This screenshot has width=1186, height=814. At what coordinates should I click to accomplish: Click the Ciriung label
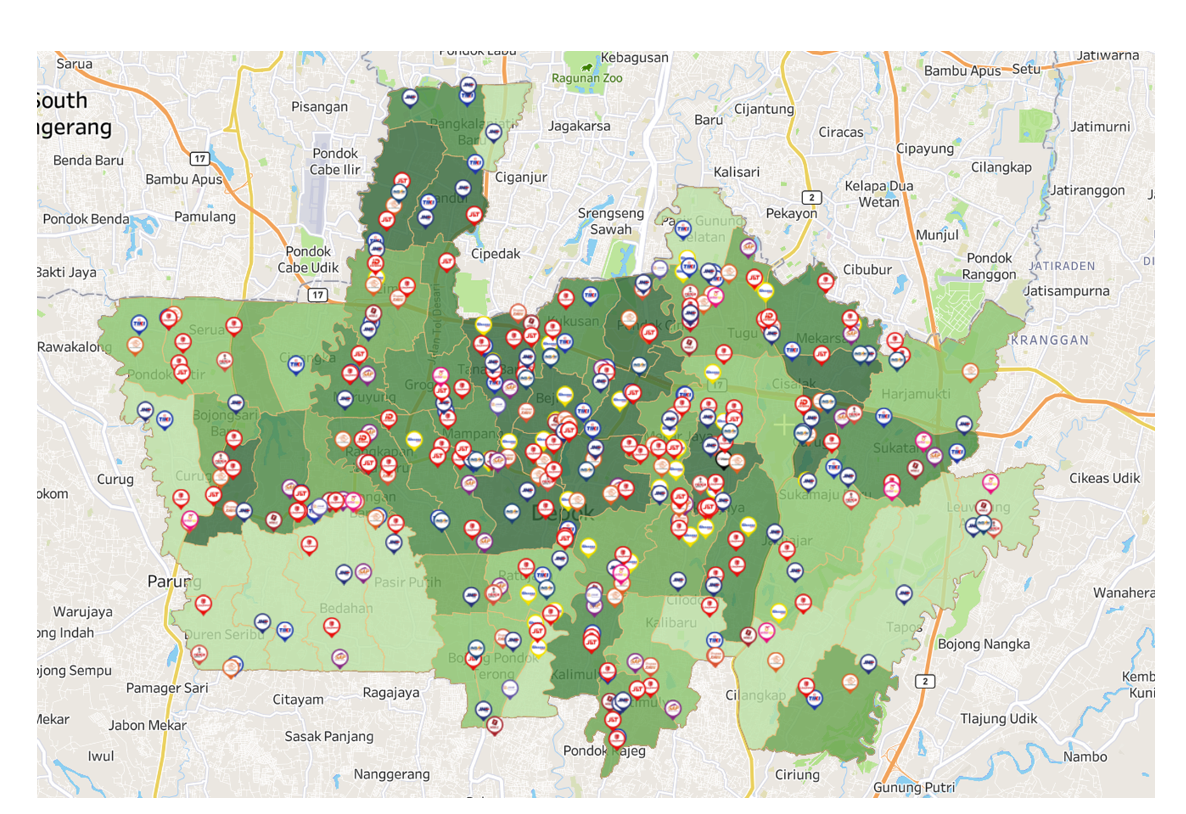797,775
